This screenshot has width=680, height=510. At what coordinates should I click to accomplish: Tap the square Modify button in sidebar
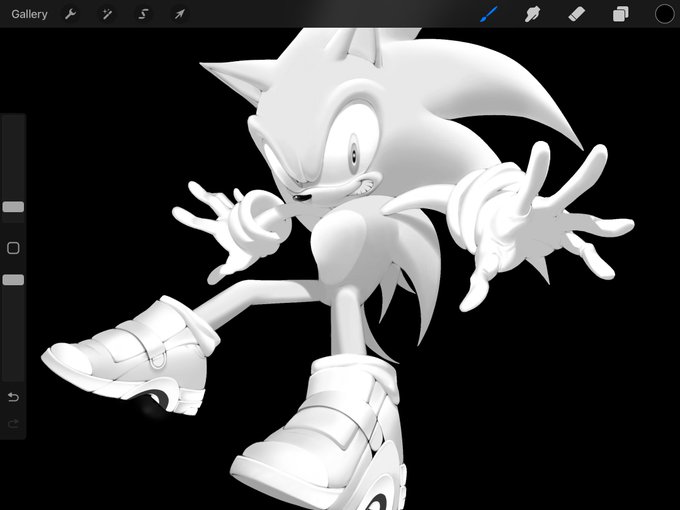pos(13,248)
